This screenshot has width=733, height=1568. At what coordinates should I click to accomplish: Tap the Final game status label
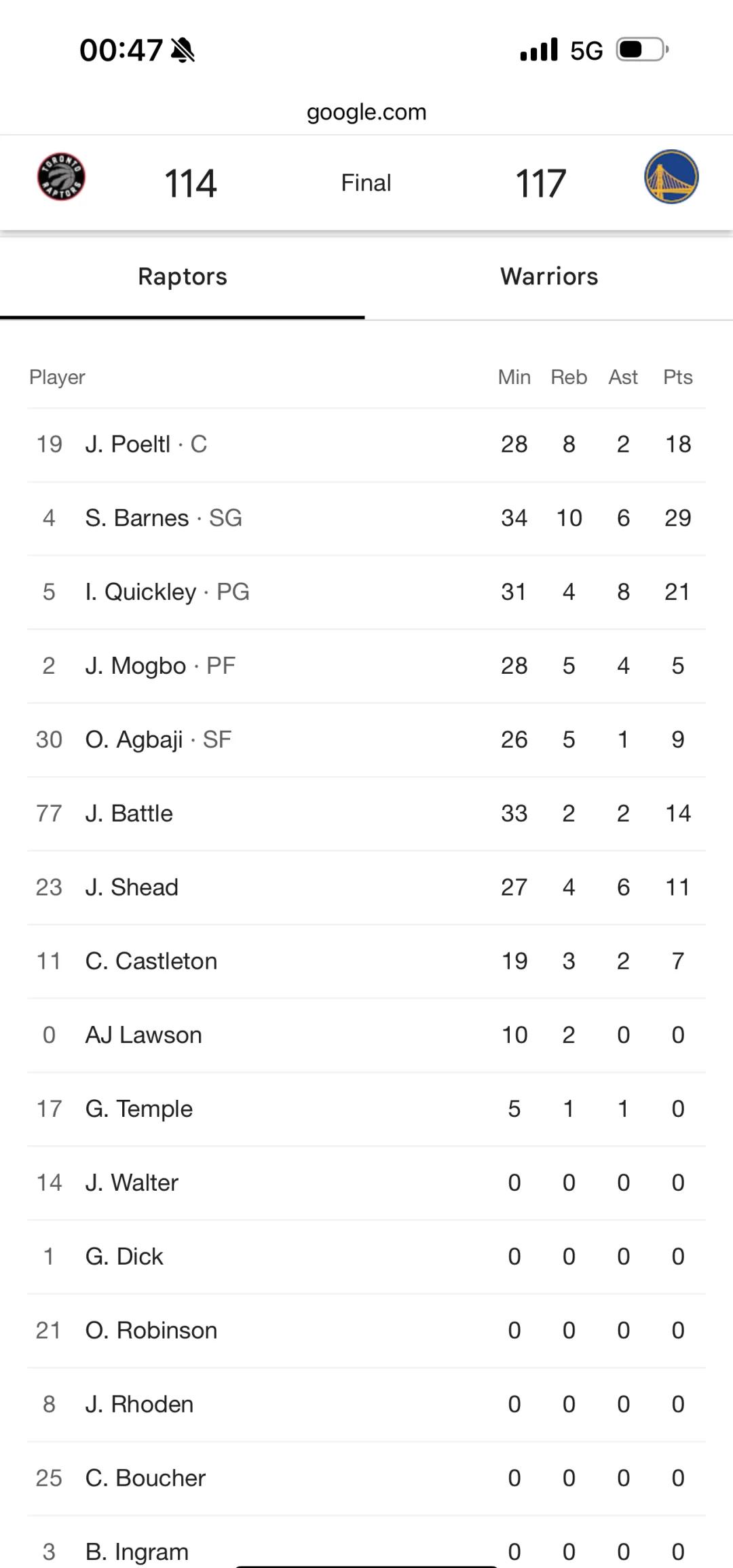click(x=366, y=183)
